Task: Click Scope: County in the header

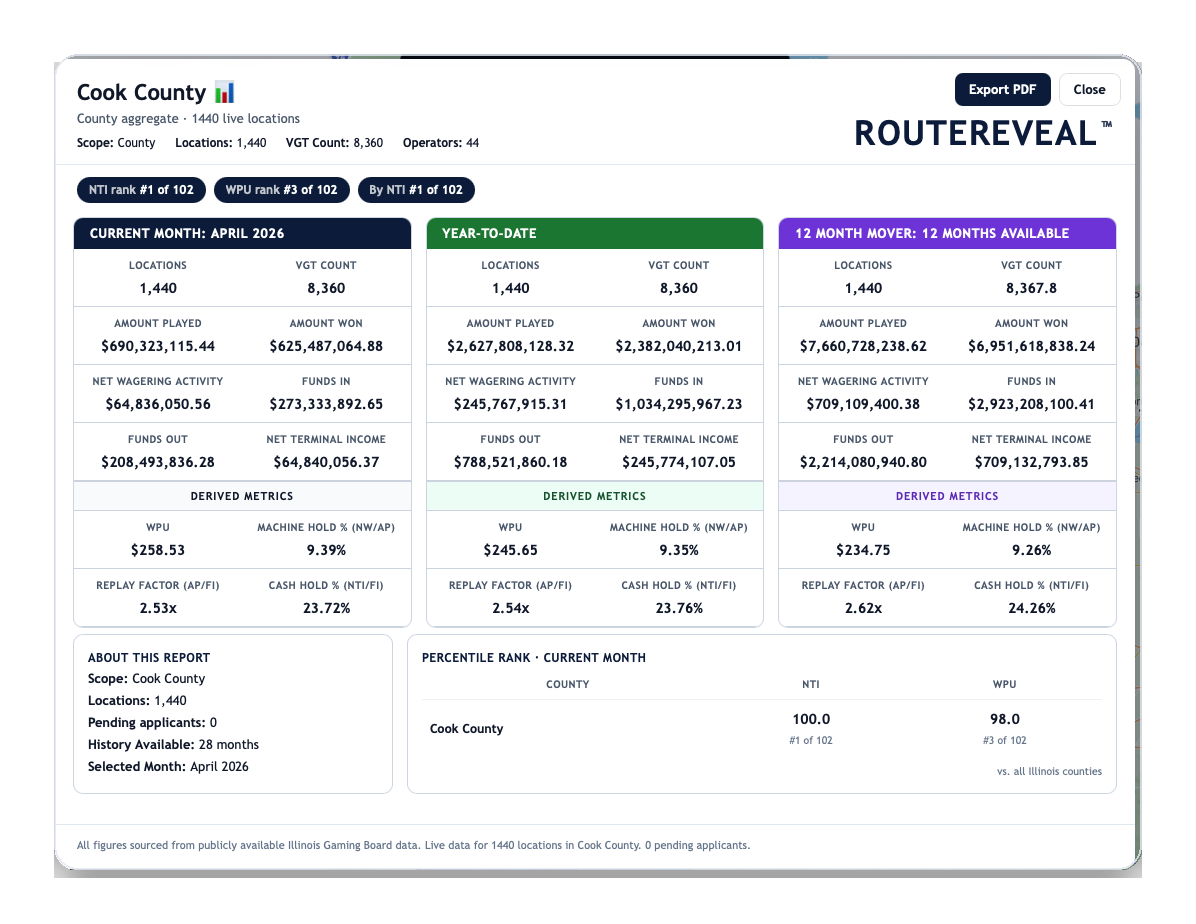Action: point(116,143)
